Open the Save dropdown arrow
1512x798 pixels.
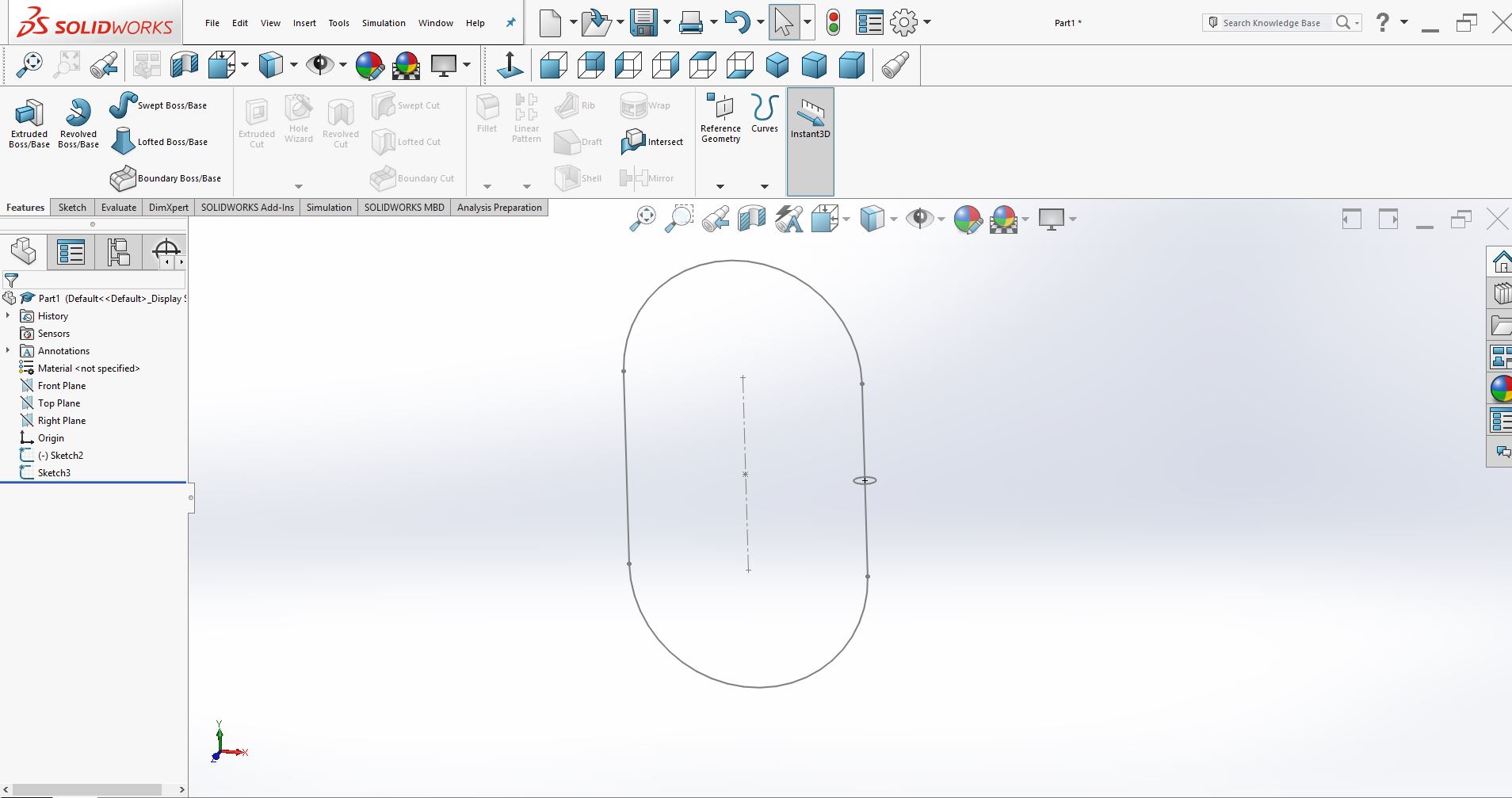click(x=666, y=22)
